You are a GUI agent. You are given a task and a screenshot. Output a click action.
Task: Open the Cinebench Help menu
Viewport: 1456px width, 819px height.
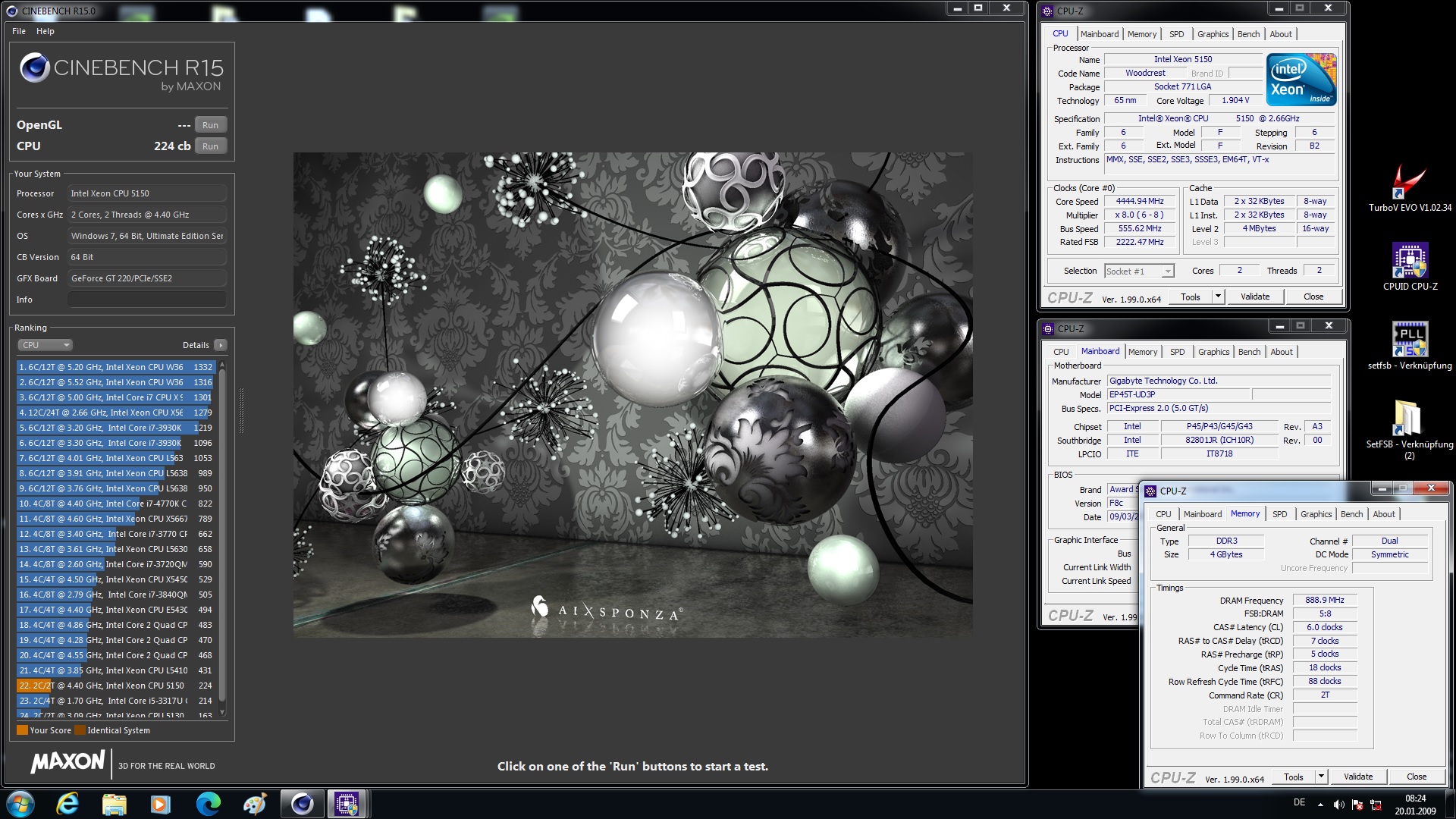(45, 31)
